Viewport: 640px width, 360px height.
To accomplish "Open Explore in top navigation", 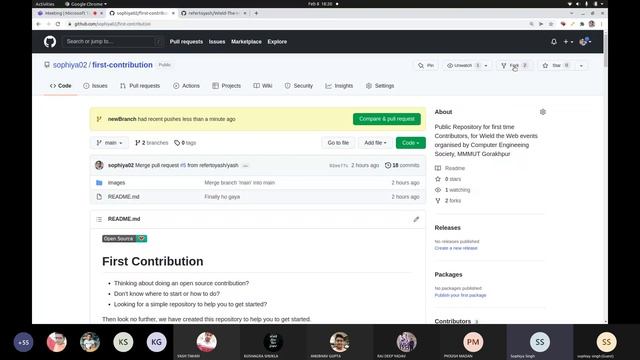I will coord(277,42).
